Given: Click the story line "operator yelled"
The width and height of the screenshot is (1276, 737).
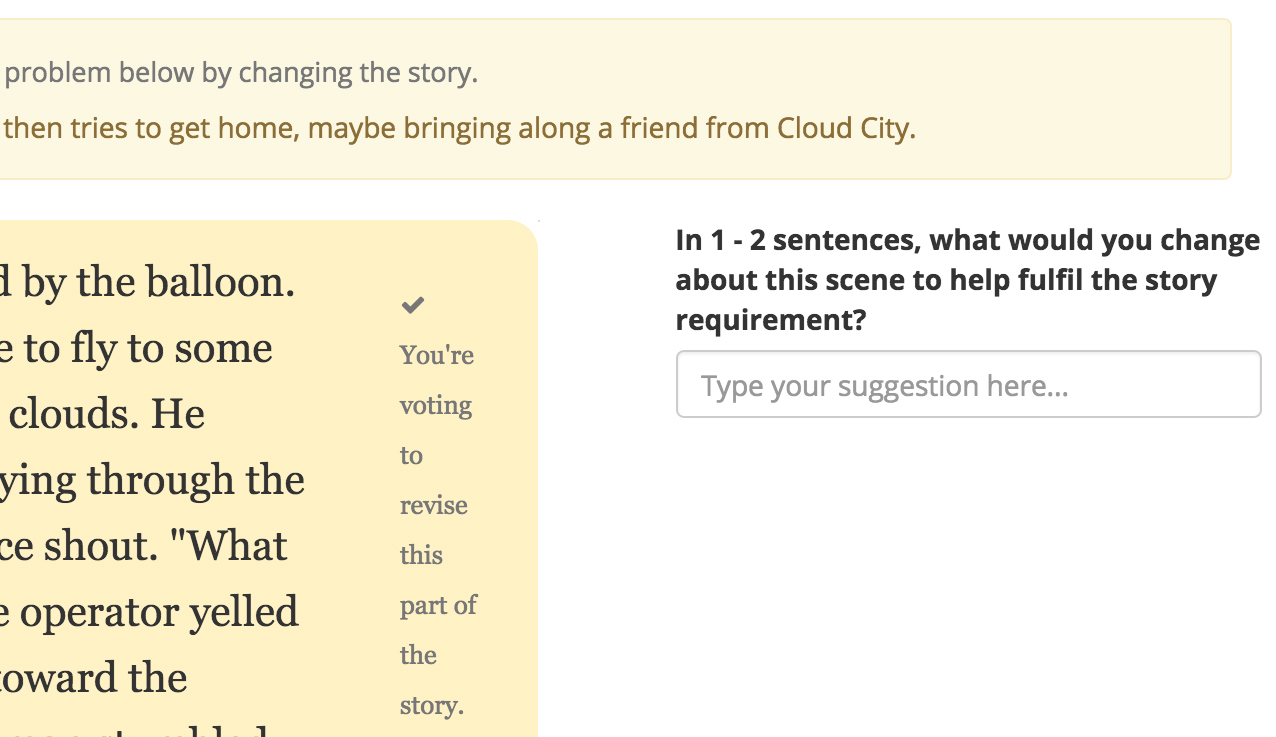Looking at the screenshot, I should tap(158, 612).
